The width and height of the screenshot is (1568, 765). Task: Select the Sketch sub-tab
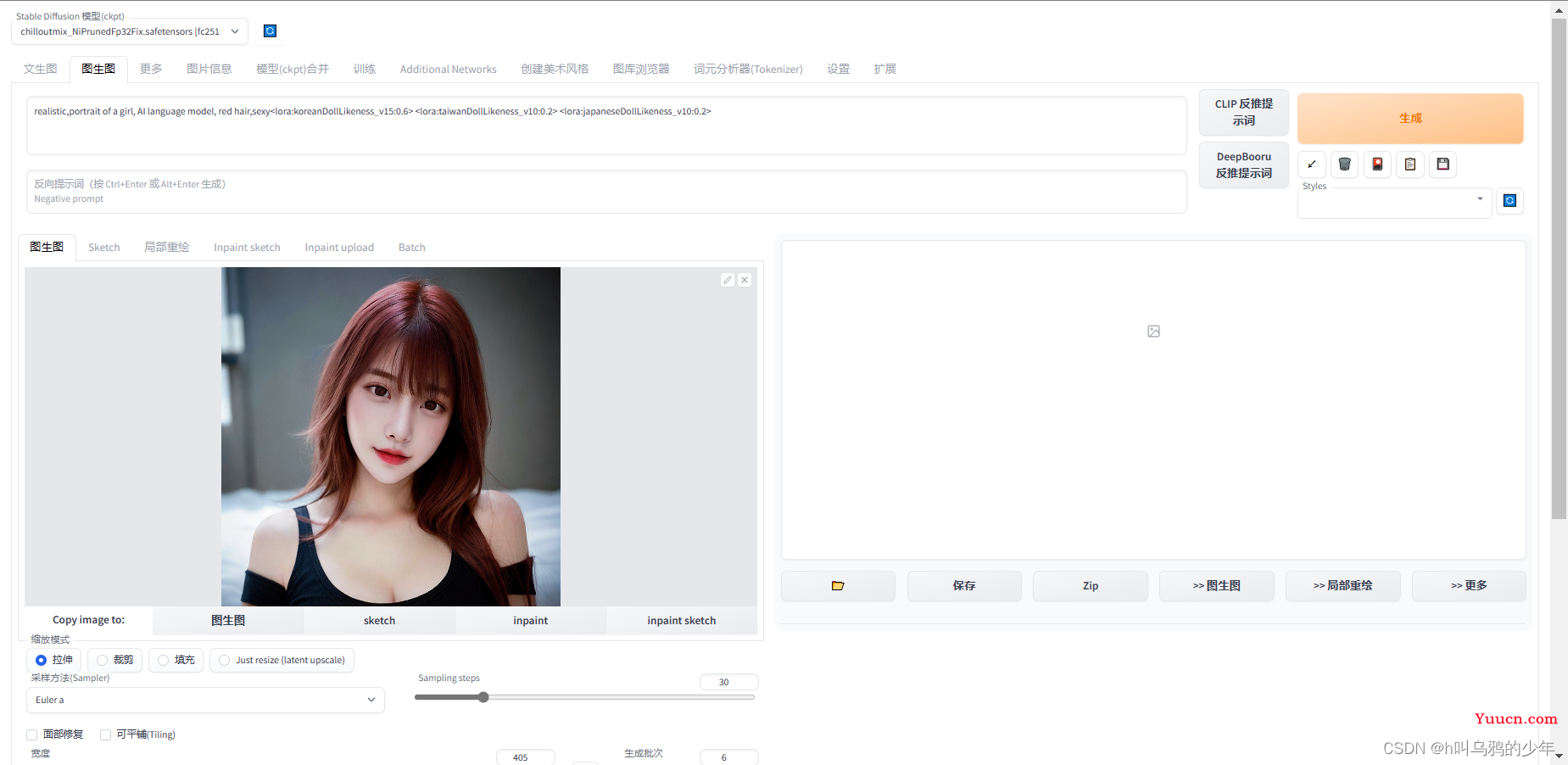coord(104,248)
